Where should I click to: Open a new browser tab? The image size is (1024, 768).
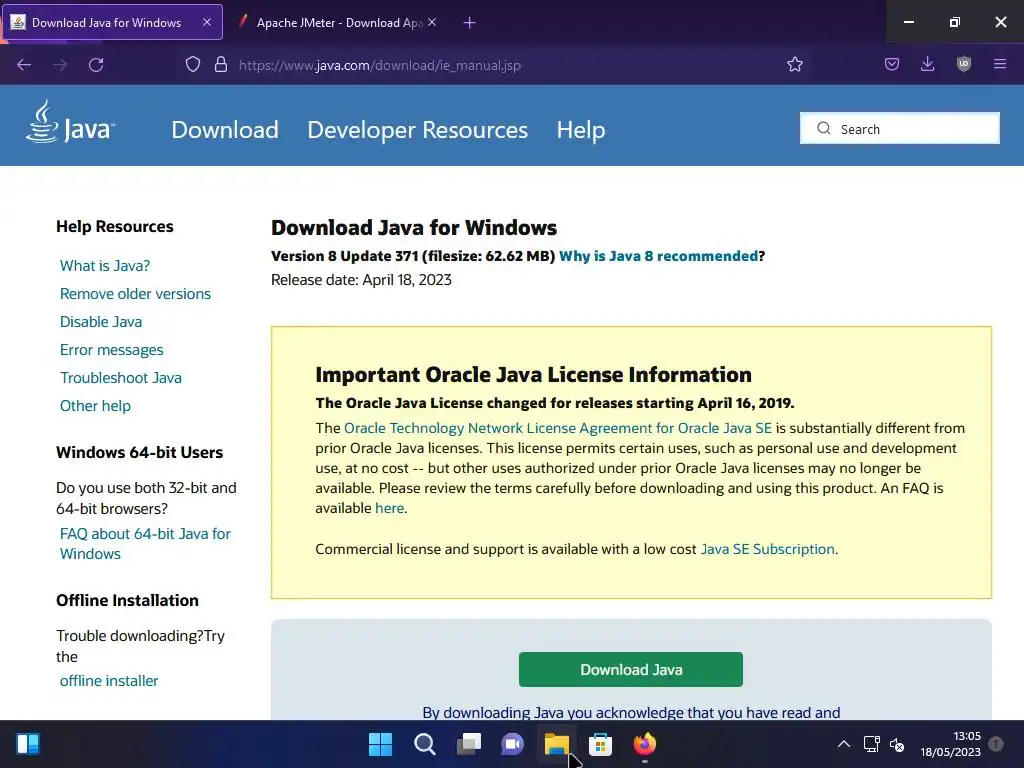coord(470,23)
